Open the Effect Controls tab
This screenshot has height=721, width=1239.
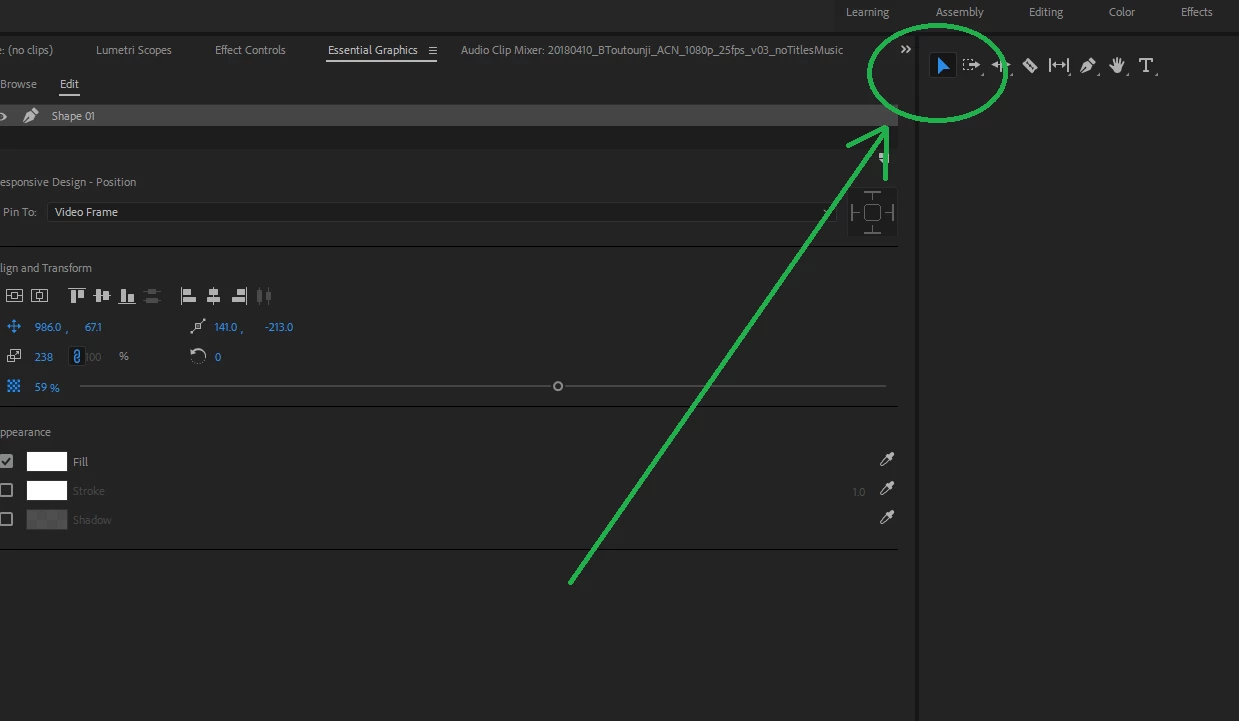(250, 50)
